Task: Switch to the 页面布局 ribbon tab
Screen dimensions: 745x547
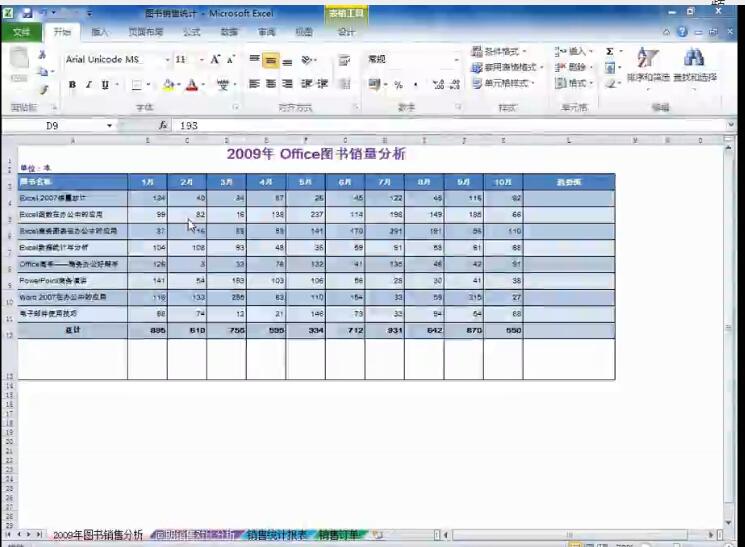Action: tap(146, 32)
